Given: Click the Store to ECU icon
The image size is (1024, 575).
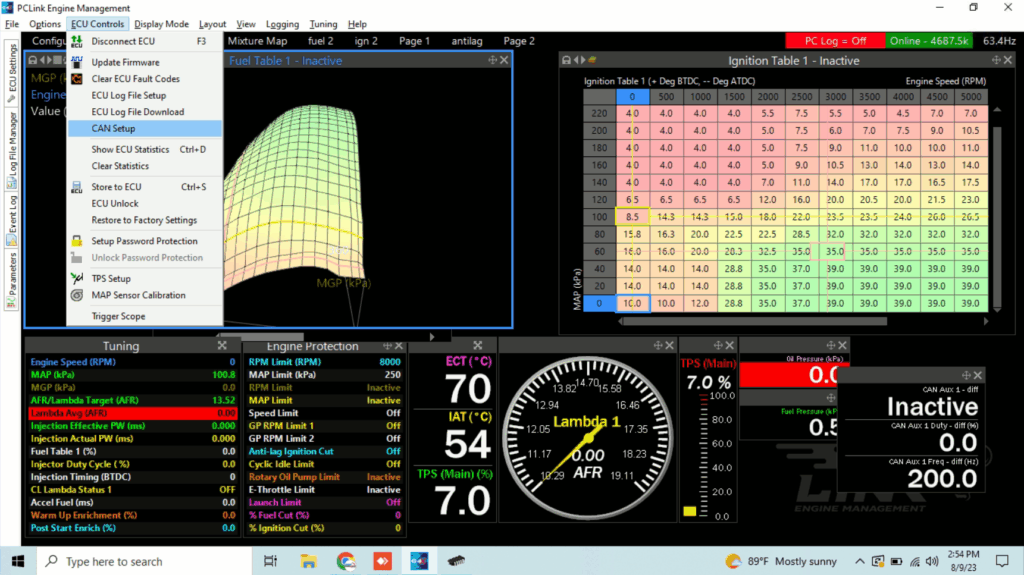Looking at the screenshot, I should (77, 187).
